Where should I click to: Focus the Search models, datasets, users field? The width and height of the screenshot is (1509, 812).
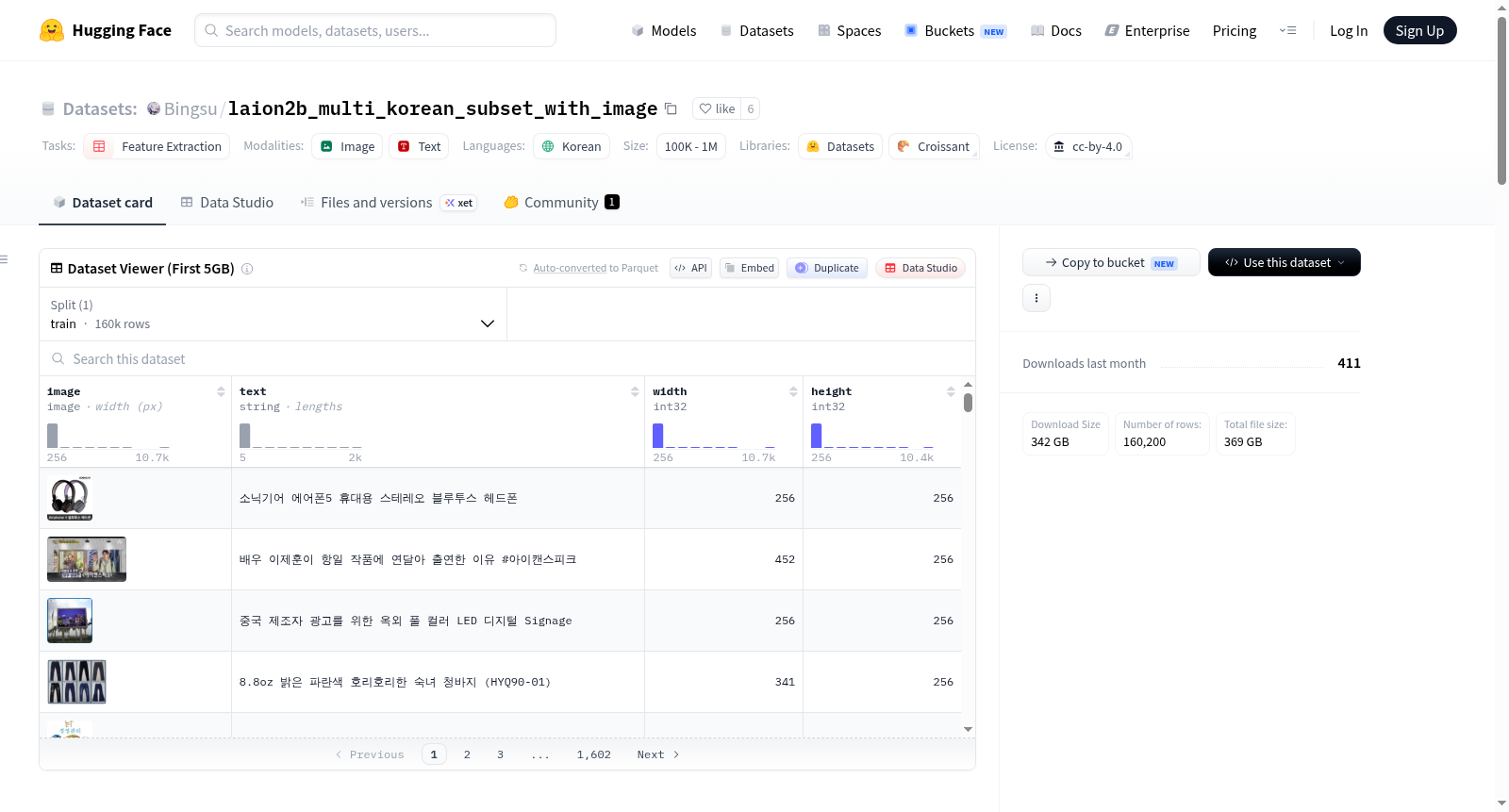375,30
